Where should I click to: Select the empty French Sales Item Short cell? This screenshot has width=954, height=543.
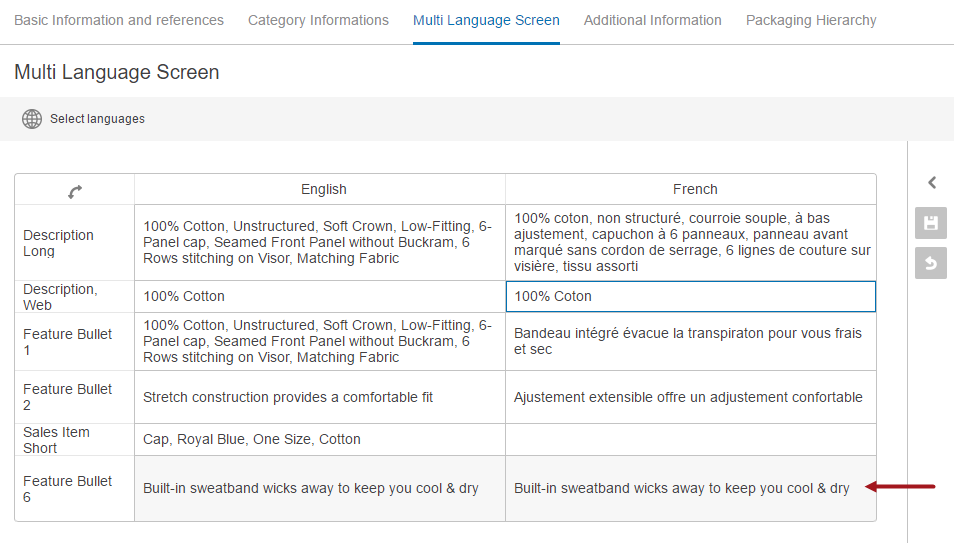click(691, 440)
